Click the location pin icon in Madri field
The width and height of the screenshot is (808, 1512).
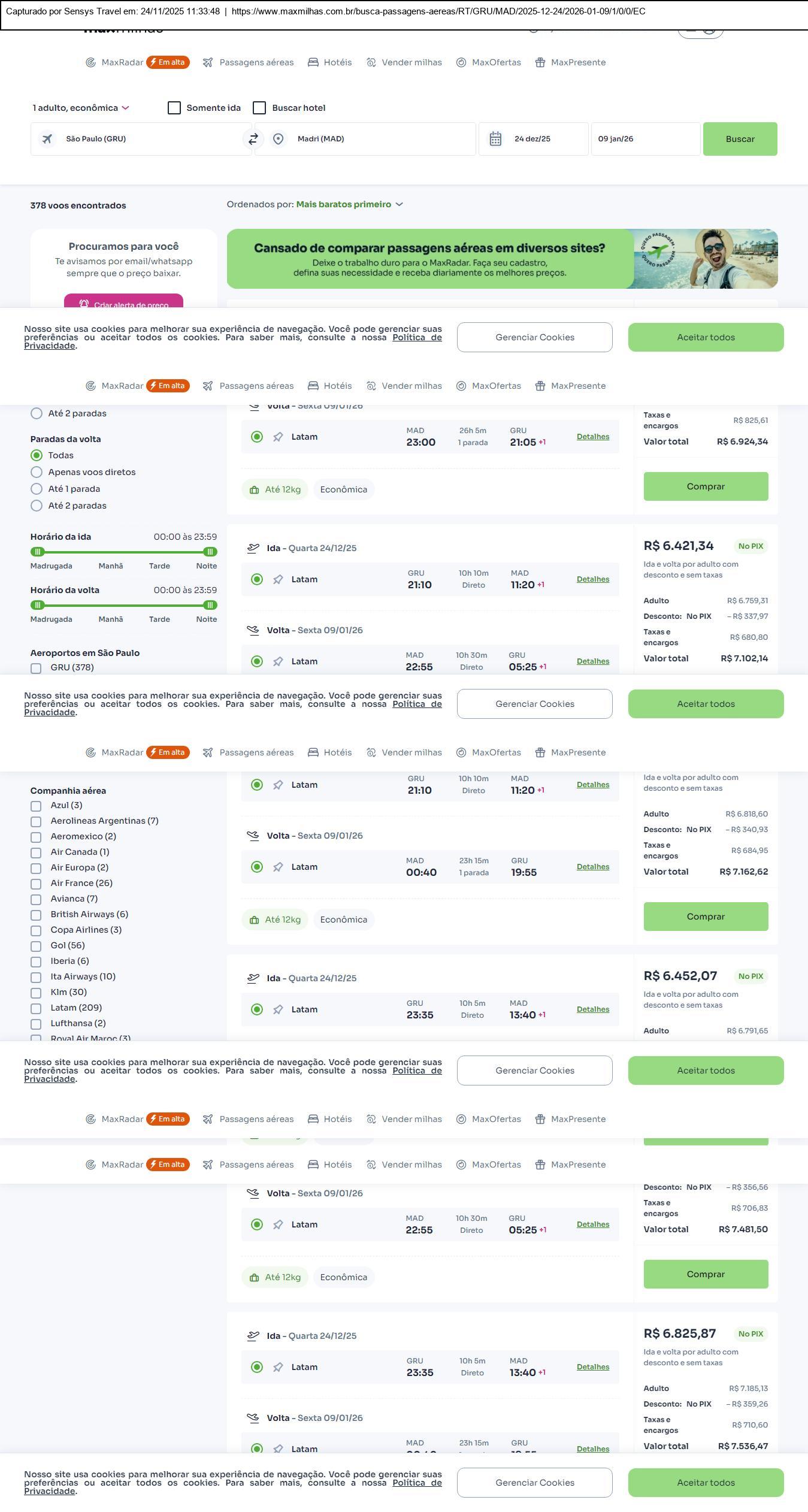click(x=278, y=139)
